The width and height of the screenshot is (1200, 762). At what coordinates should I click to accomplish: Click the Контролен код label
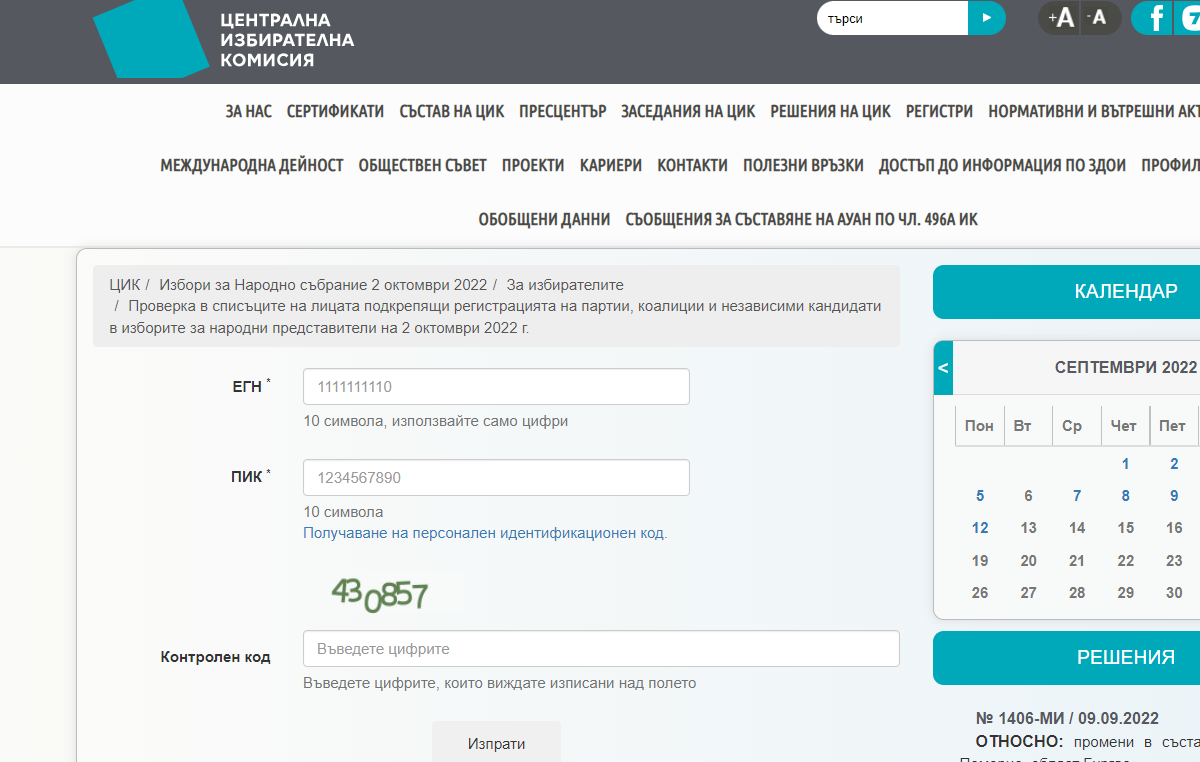pos(215,657)
